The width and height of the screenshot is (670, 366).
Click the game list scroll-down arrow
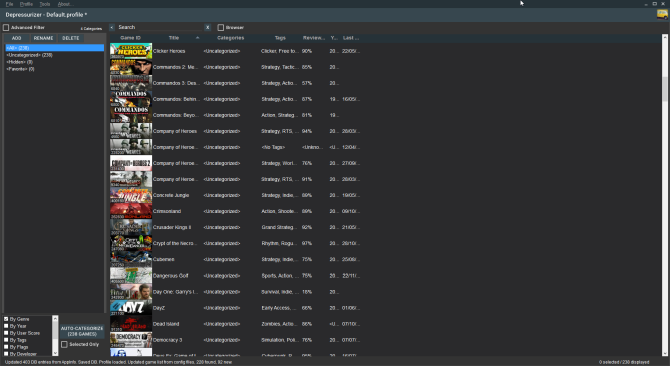click(664, 353)
